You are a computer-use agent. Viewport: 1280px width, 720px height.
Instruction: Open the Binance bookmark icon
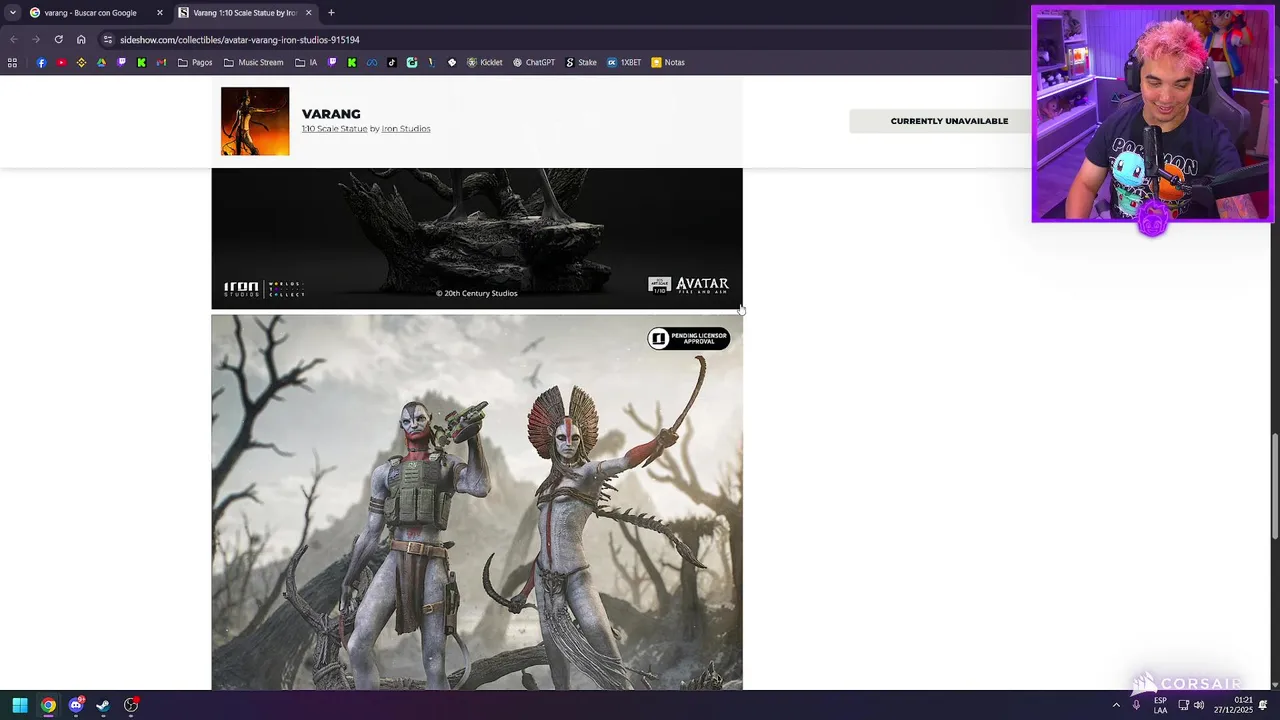coord(82,62)
